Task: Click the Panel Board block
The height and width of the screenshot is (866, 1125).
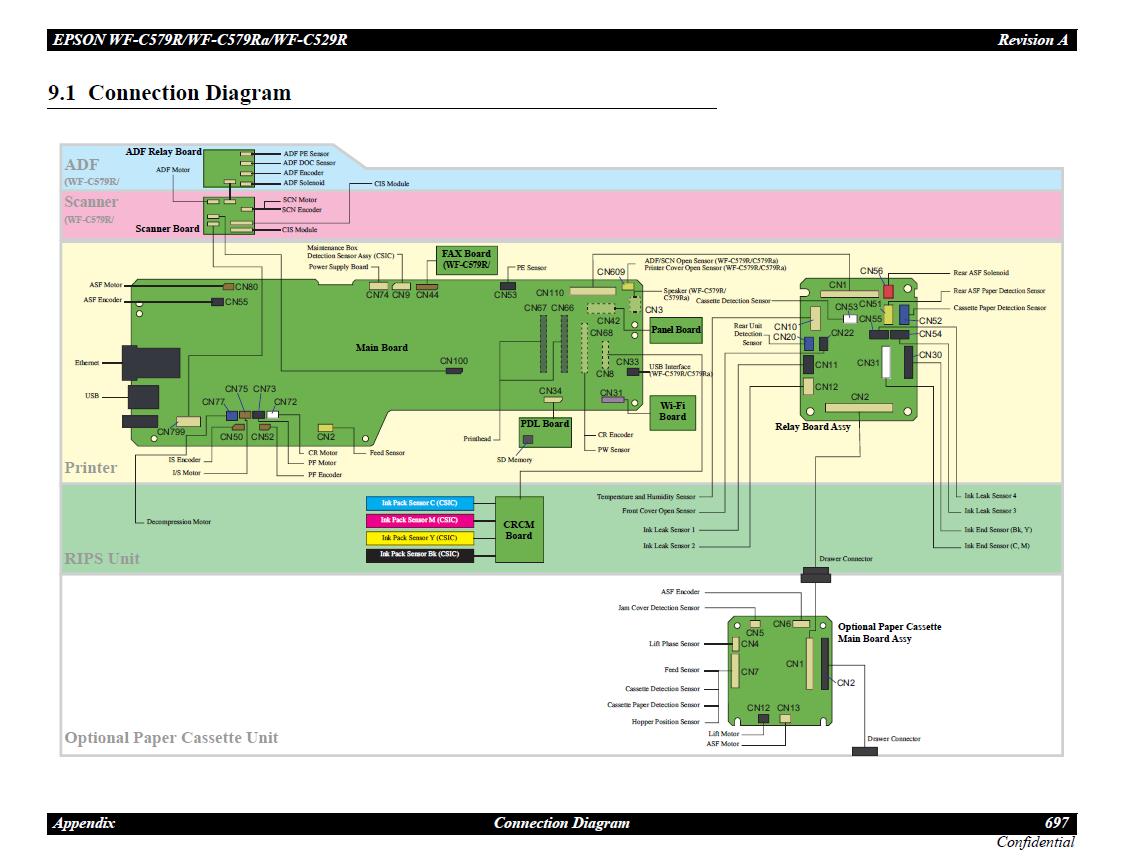Action: coord(676,329)
